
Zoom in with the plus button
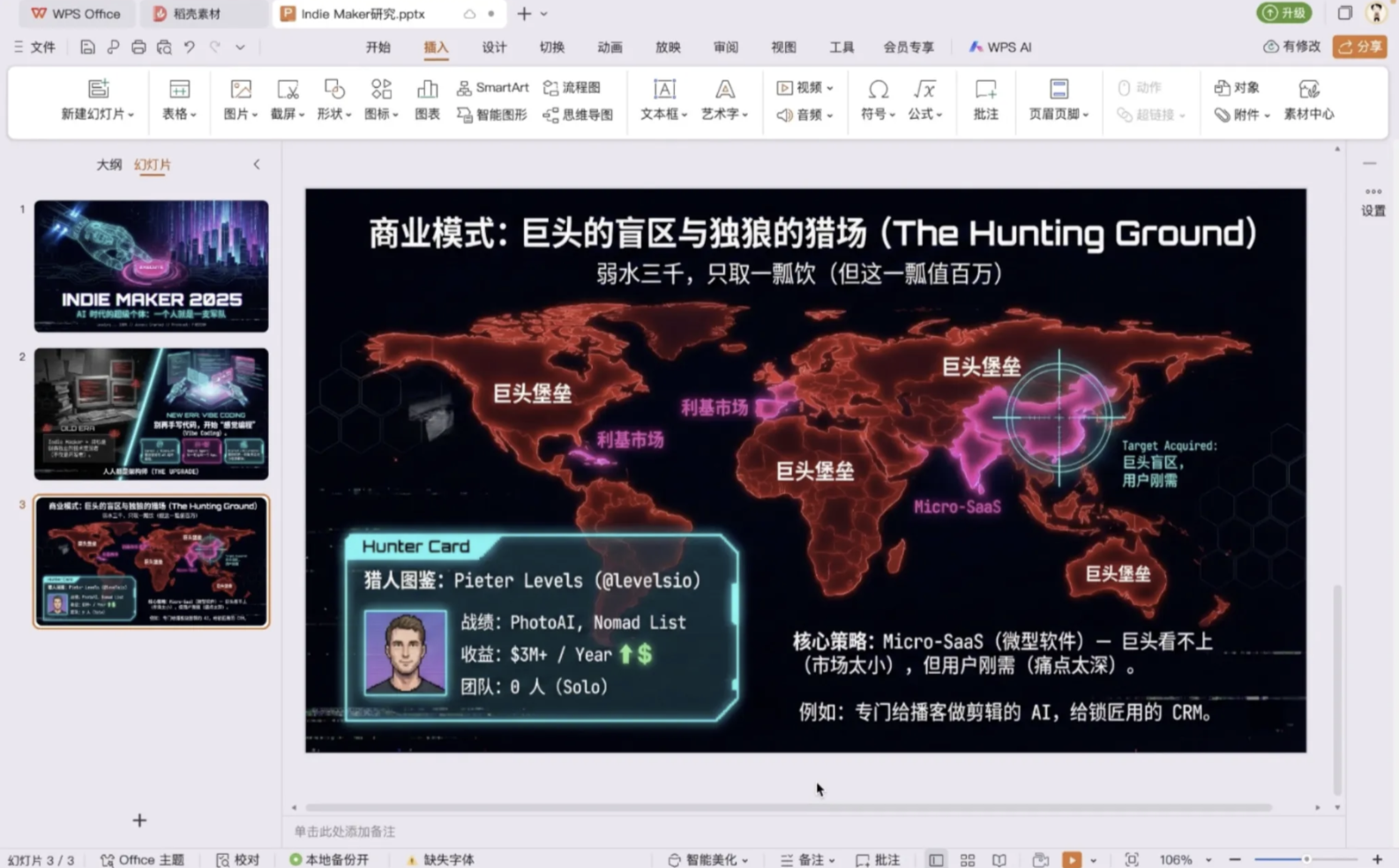coord(1377,859)
